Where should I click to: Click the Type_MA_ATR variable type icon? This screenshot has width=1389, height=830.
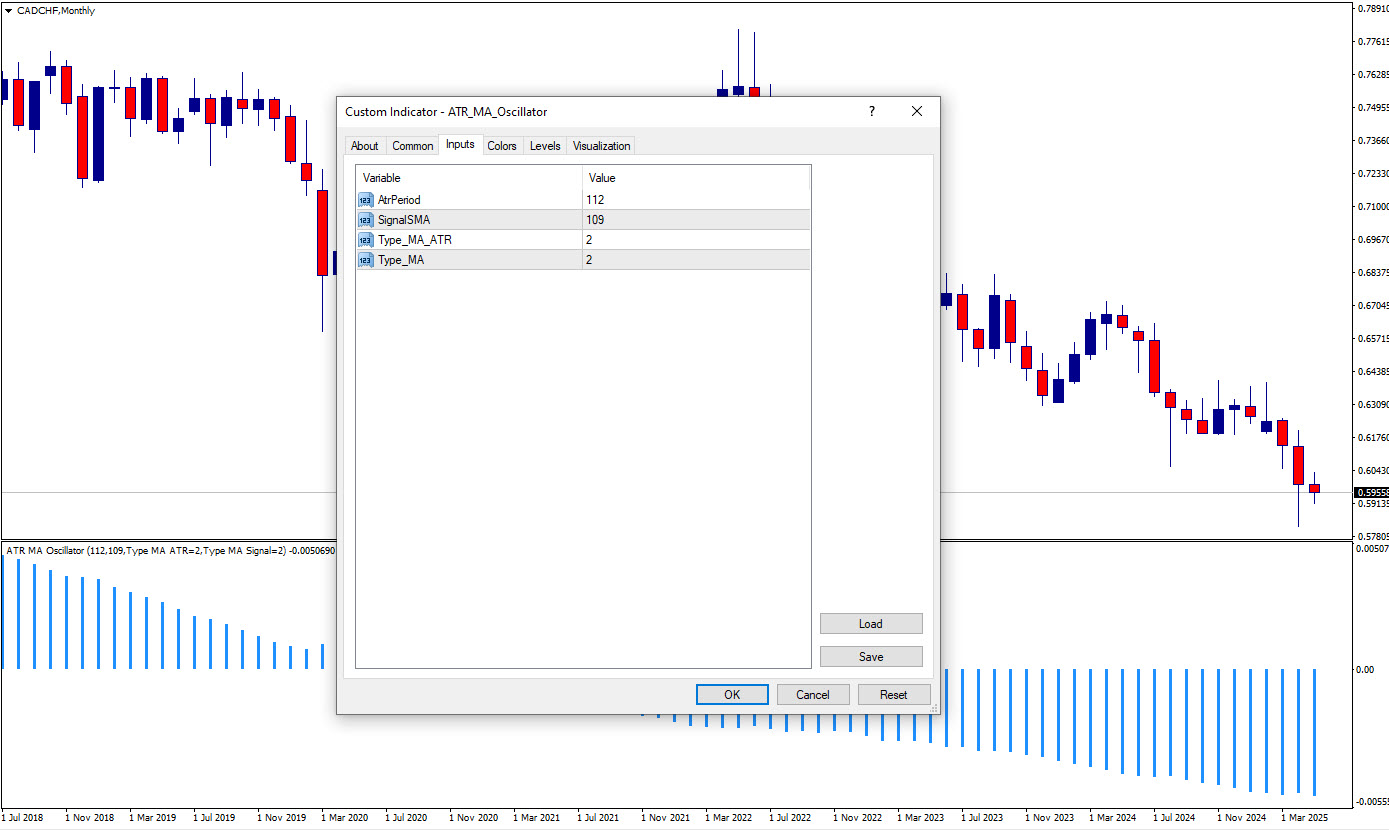click(x=365, y=240)
